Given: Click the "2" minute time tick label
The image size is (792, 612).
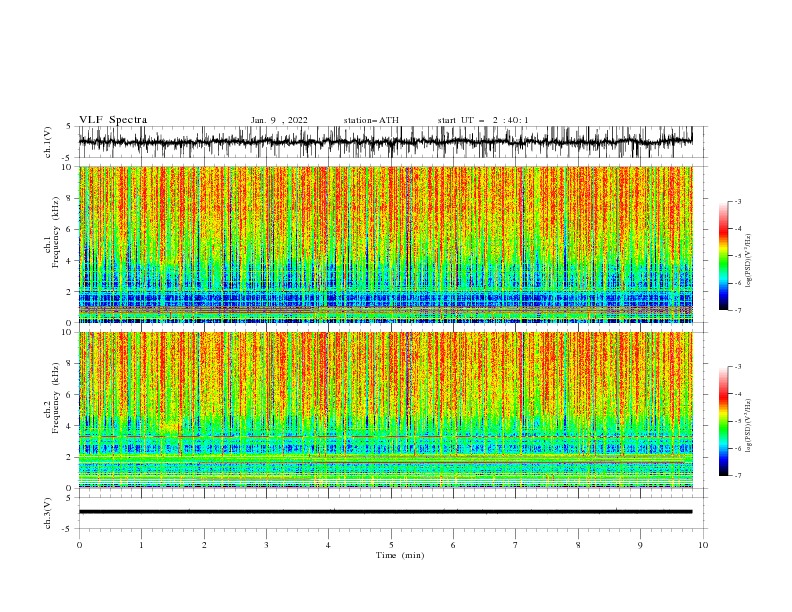Looking at the screenshot, I should (204, 545).
